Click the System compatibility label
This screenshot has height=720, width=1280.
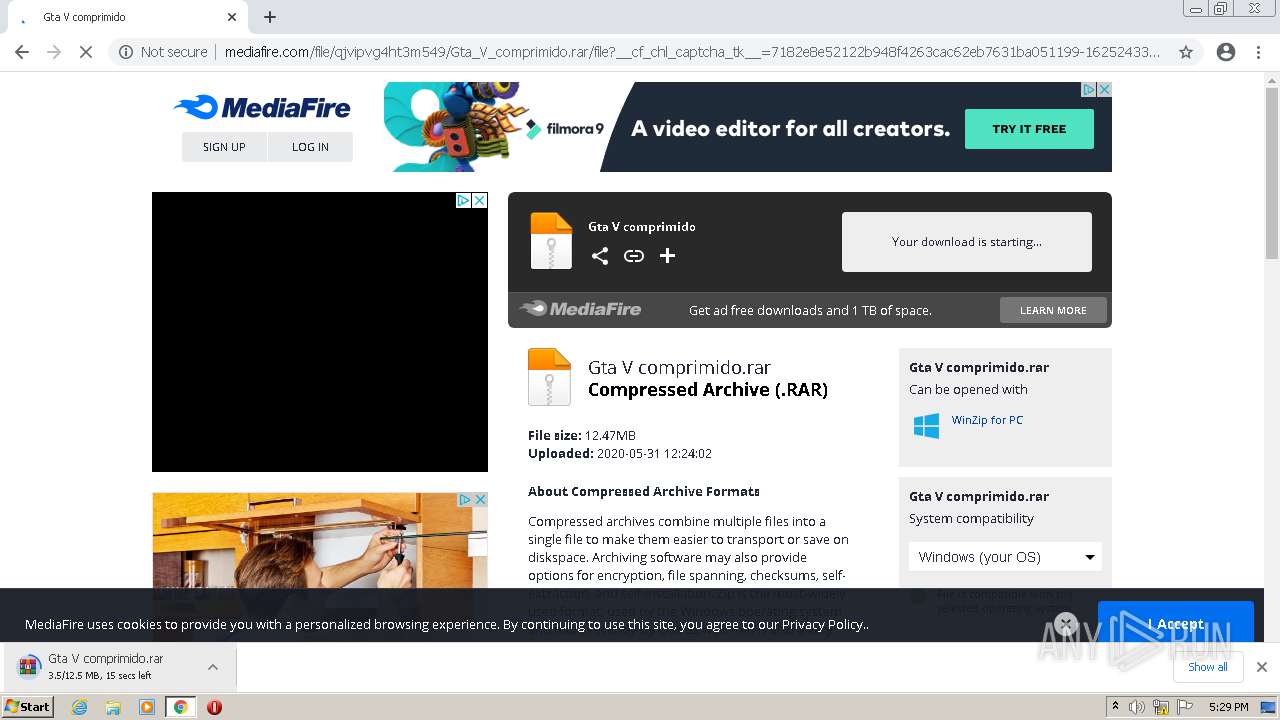pos(971,518)
